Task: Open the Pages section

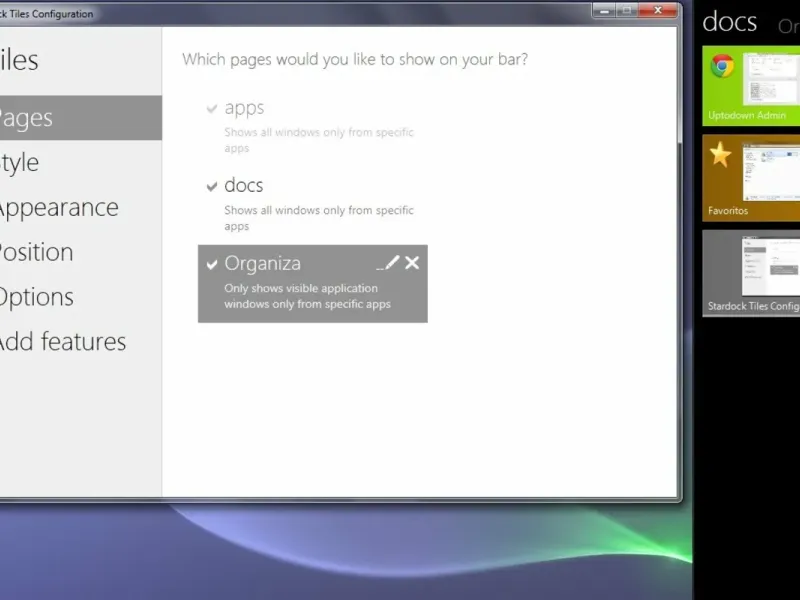Action: [x=81, y=118]
